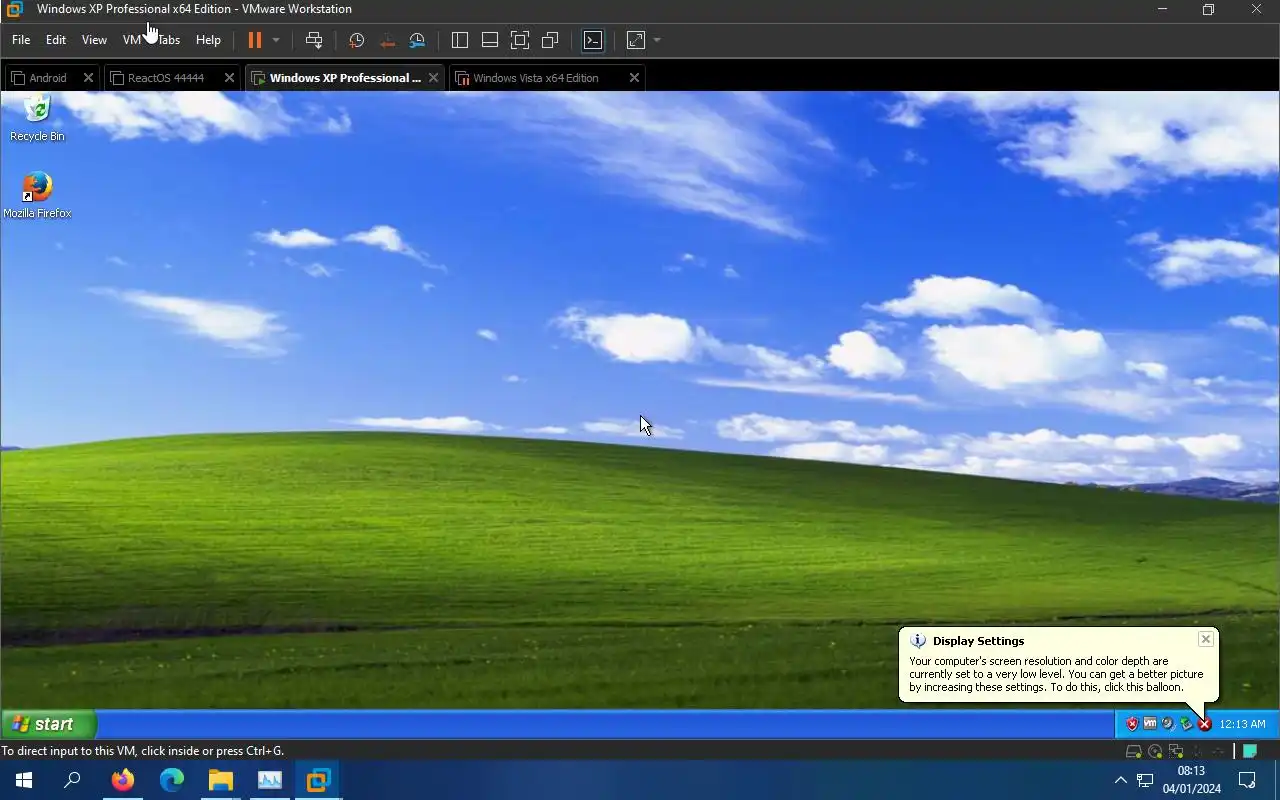Open the Tabs menu
The width and height of the screenshot is (1280, 800).
point(169,40)
